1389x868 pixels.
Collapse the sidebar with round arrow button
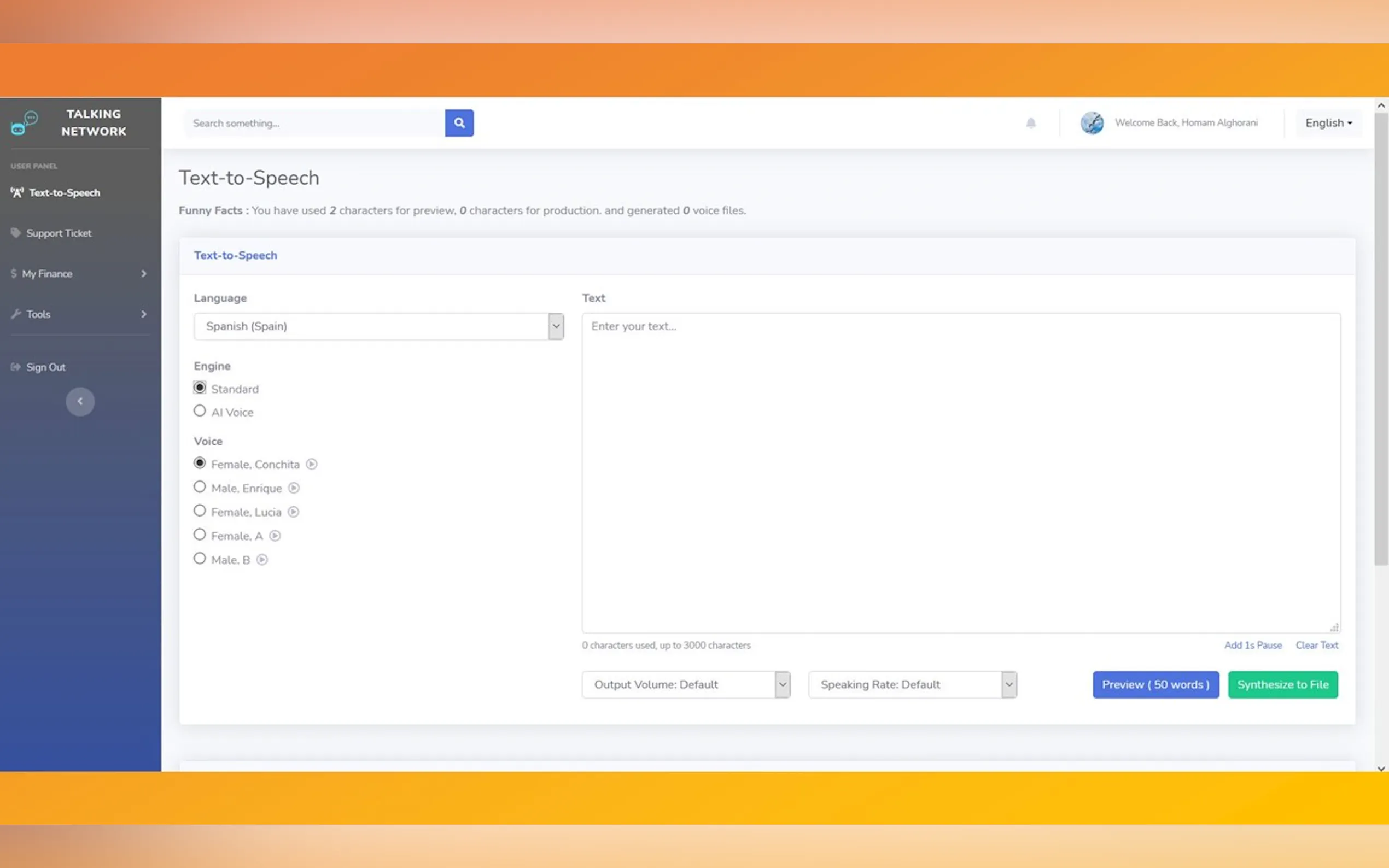point(80,401)
